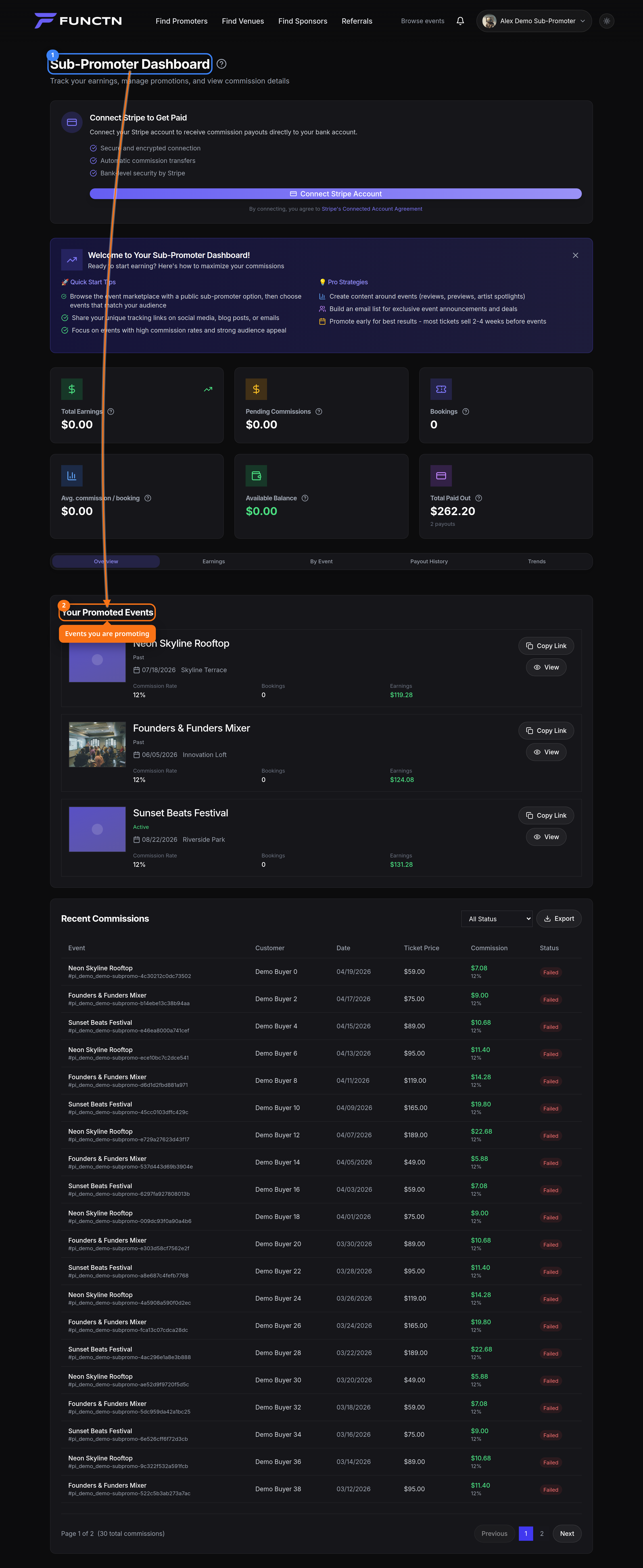Go to Find Promoters
Viewport: 643px width, 1568px height.
point(182,21)
